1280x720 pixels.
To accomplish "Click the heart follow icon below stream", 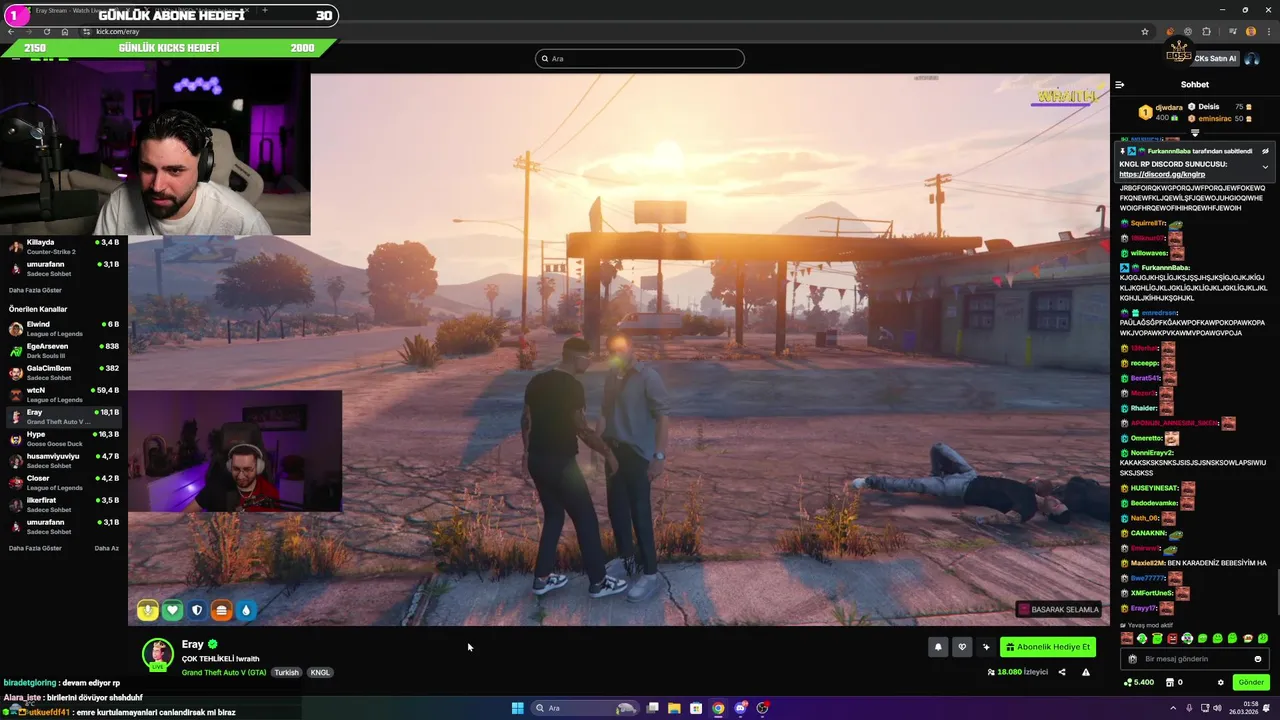I will pos(962,647).
